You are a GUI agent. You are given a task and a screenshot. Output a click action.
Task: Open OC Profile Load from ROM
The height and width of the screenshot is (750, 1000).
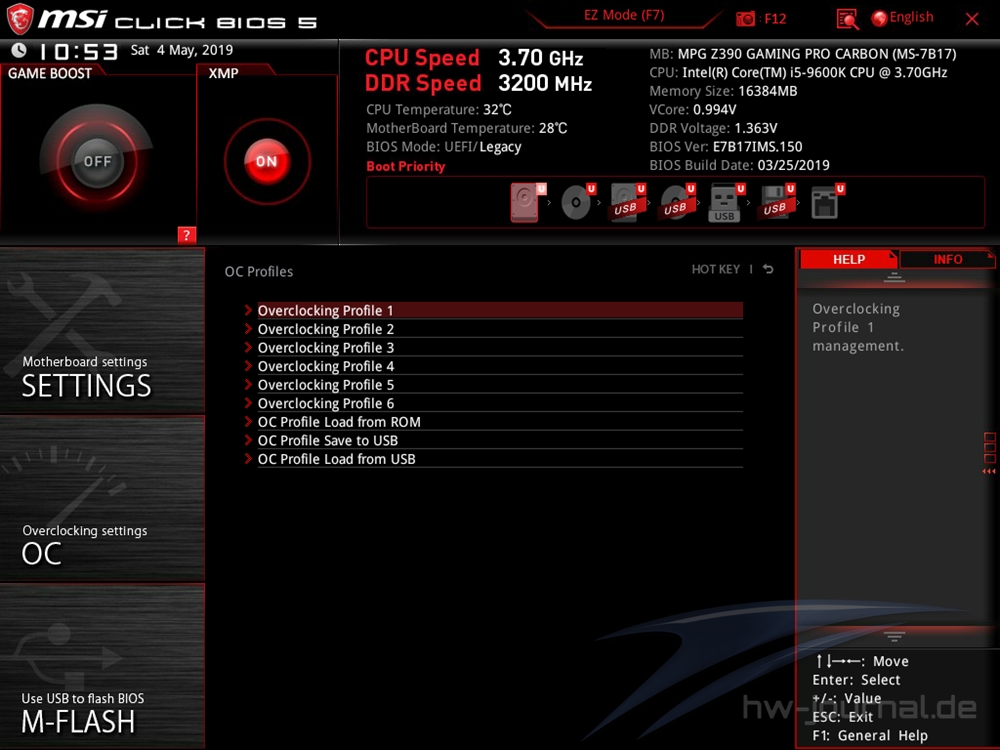coord(500,422)
